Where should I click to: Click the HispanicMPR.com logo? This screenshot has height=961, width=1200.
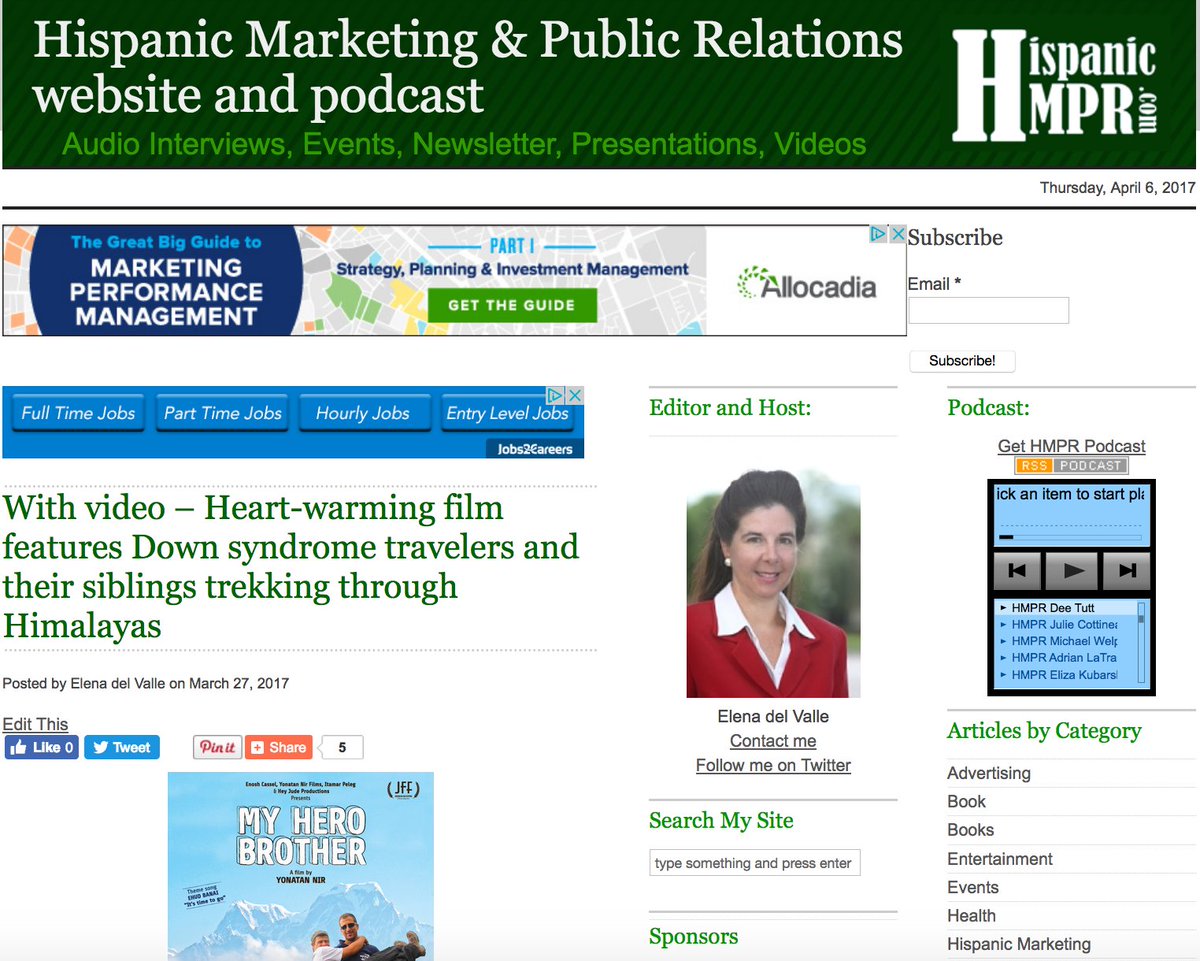point(1055,84)
